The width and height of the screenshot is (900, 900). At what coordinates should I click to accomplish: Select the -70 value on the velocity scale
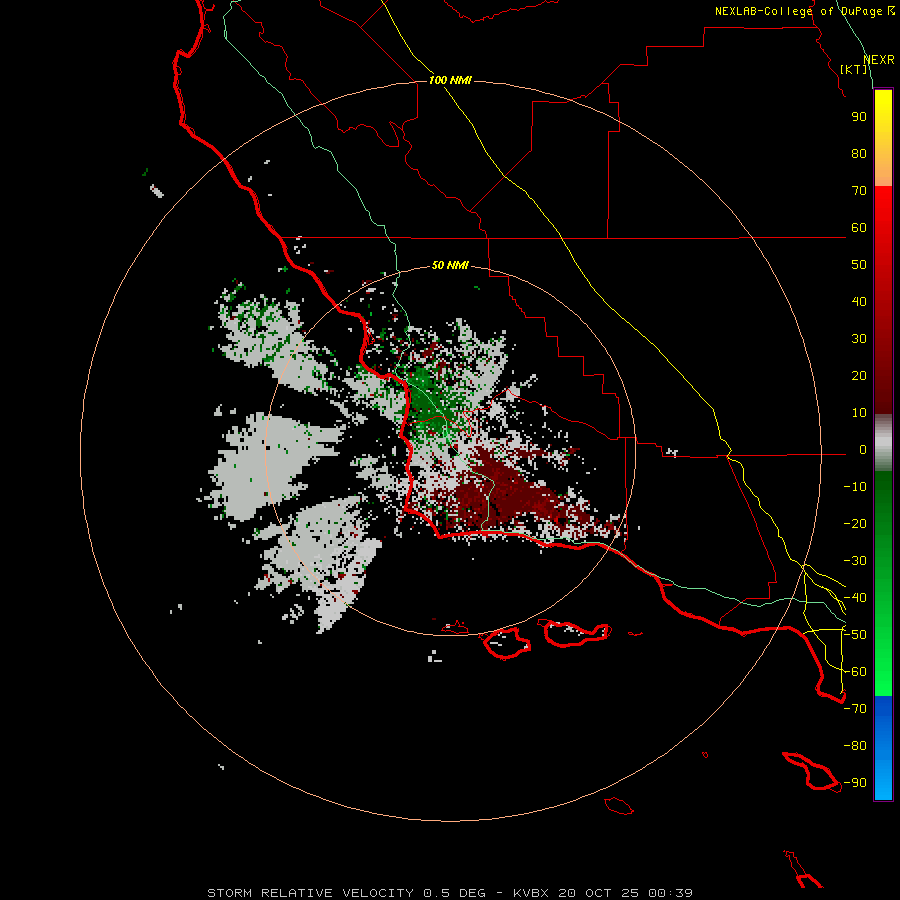tap(855, 709)
